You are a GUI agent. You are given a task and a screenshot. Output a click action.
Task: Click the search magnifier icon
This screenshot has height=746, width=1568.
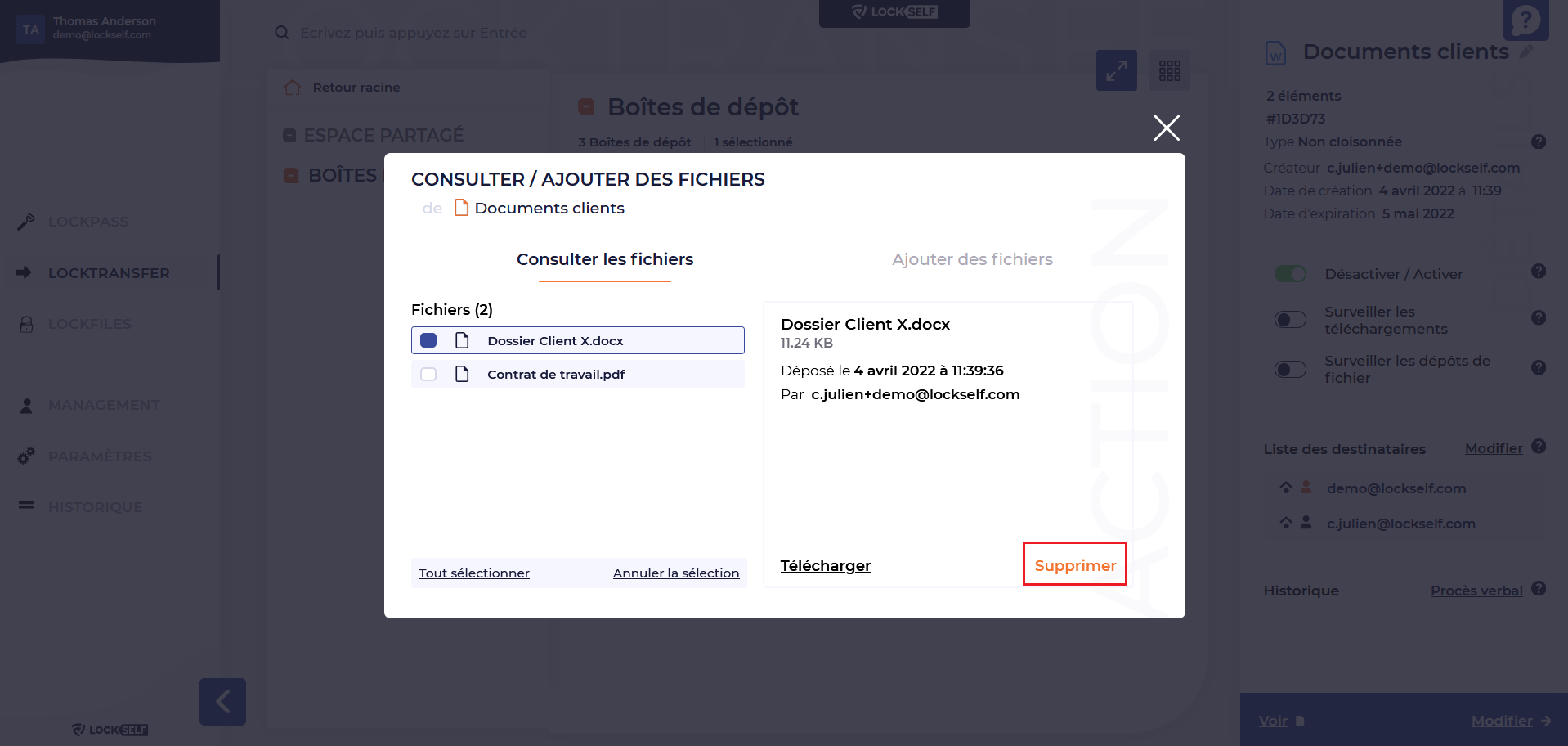click(282, 33)
